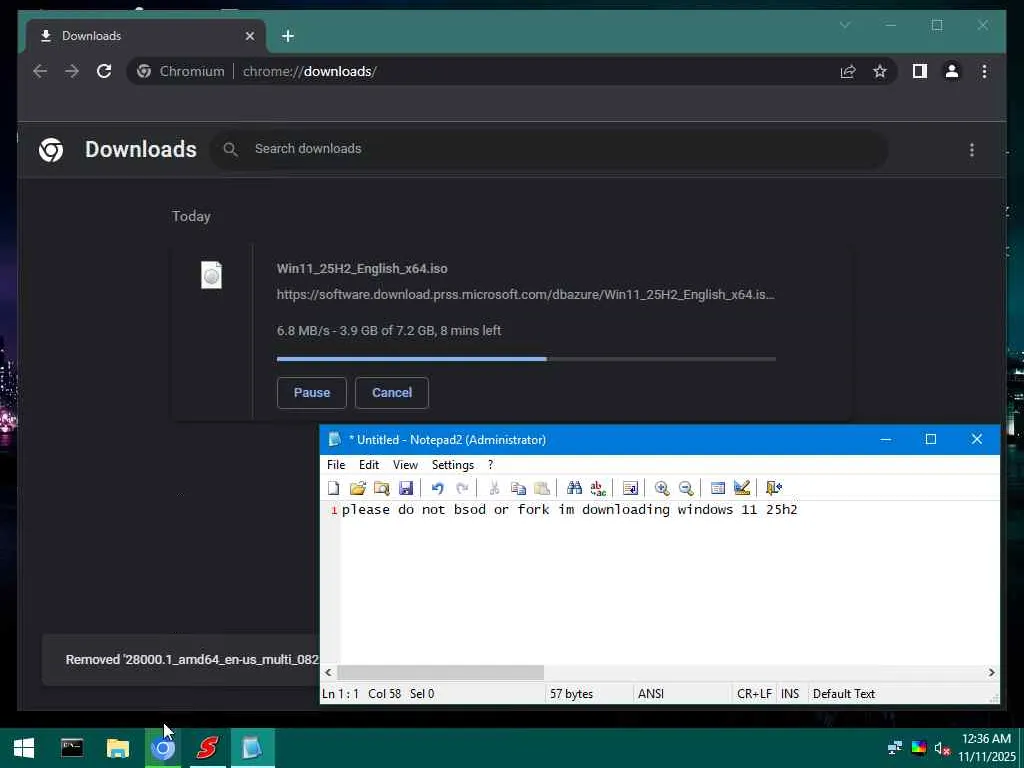This screenshot has height=768, width=1024.
Task: Open the Edit menu in Notepad2
Action: coord(368,465)
